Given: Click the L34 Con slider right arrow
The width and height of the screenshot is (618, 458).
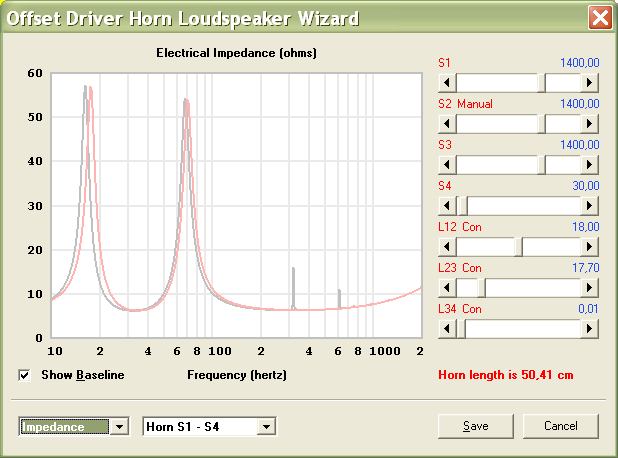Looking at the screenshot, I should (590, 329).
